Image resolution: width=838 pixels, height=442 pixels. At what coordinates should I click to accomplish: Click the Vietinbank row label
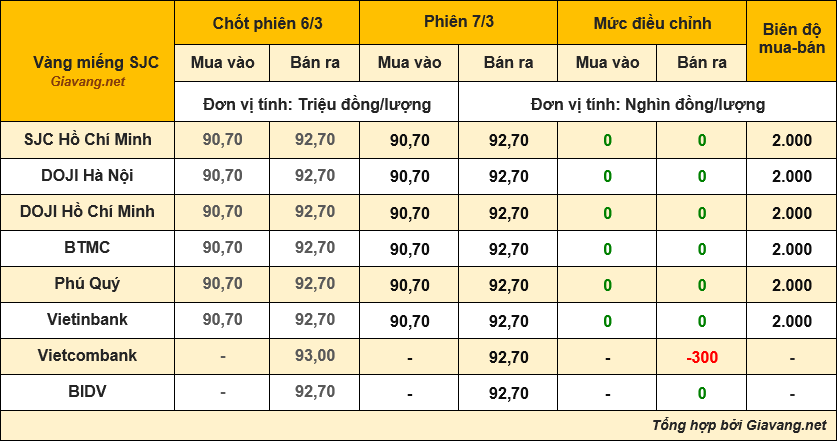tap(88, 319)
